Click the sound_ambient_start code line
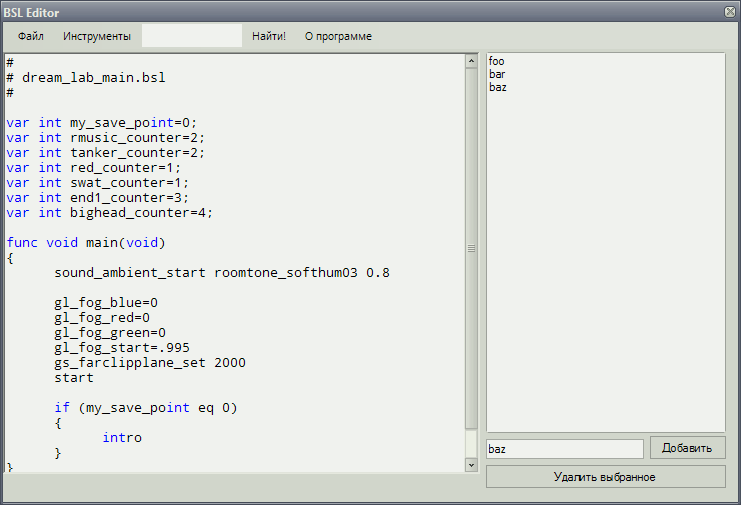This screenshot has height=505, width=741. [222, 273]
